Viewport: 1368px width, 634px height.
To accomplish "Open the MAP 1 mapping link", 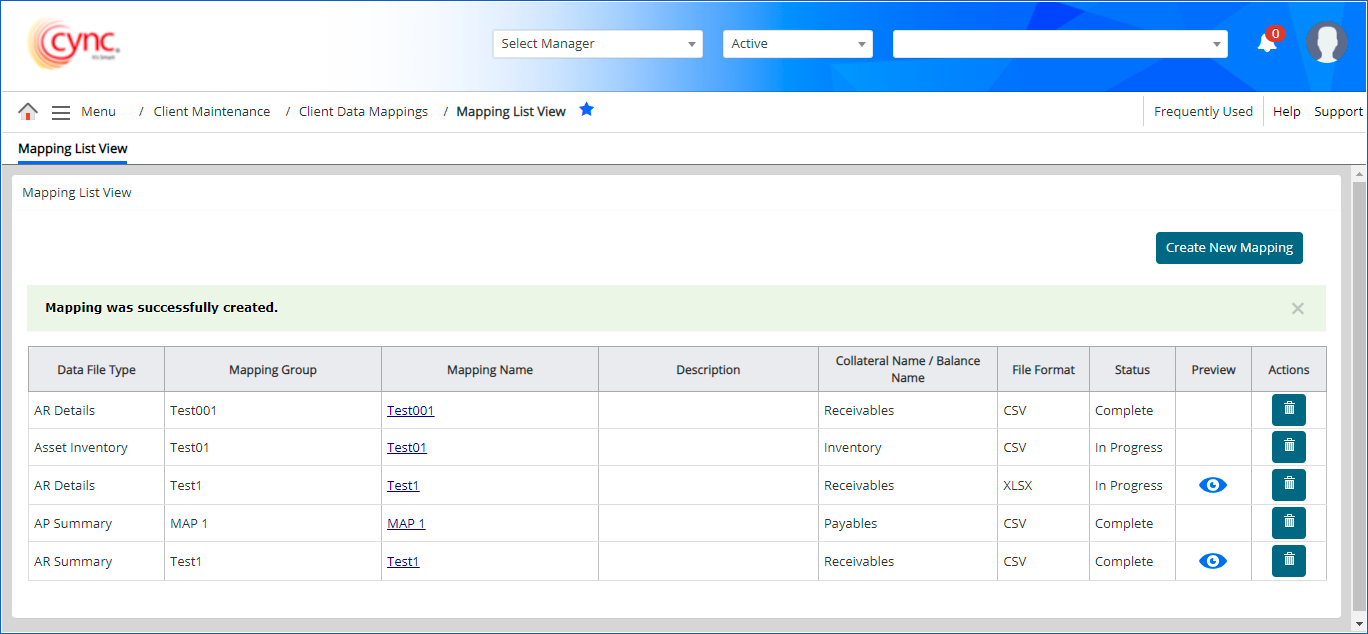I will tap(406, 523).
